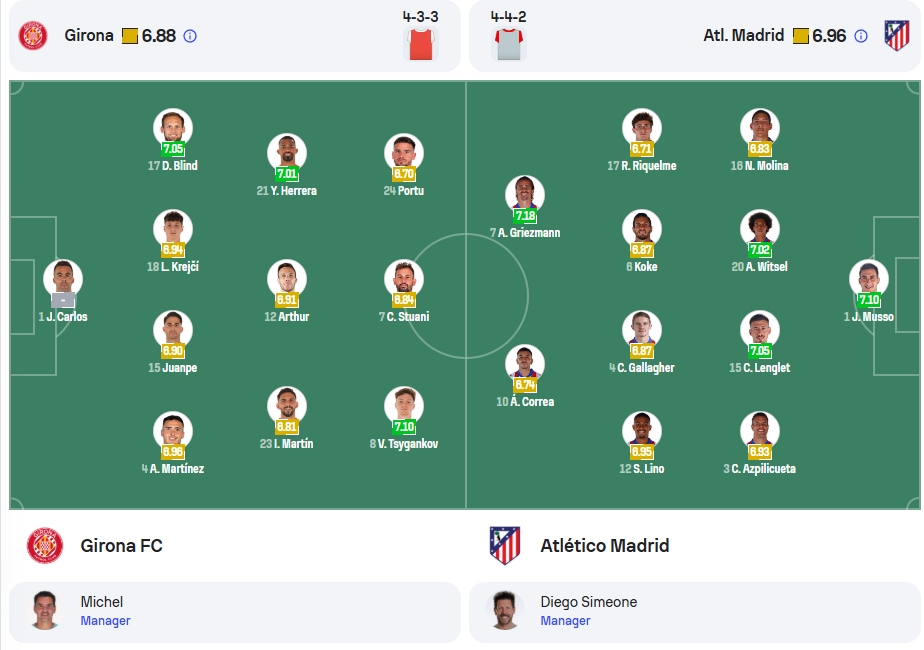Select goalkeeper J. Musso's avatar
Viewport: 924px width, 650px height.
[x=869, y=278]
